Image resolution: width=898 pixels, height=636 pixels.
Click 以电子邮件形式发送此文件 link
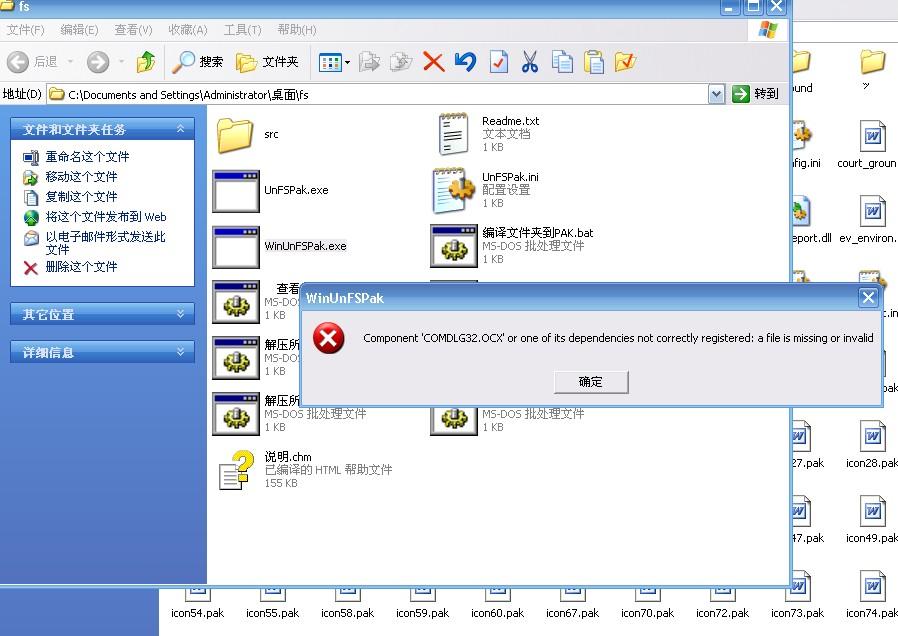click(105, 243)
